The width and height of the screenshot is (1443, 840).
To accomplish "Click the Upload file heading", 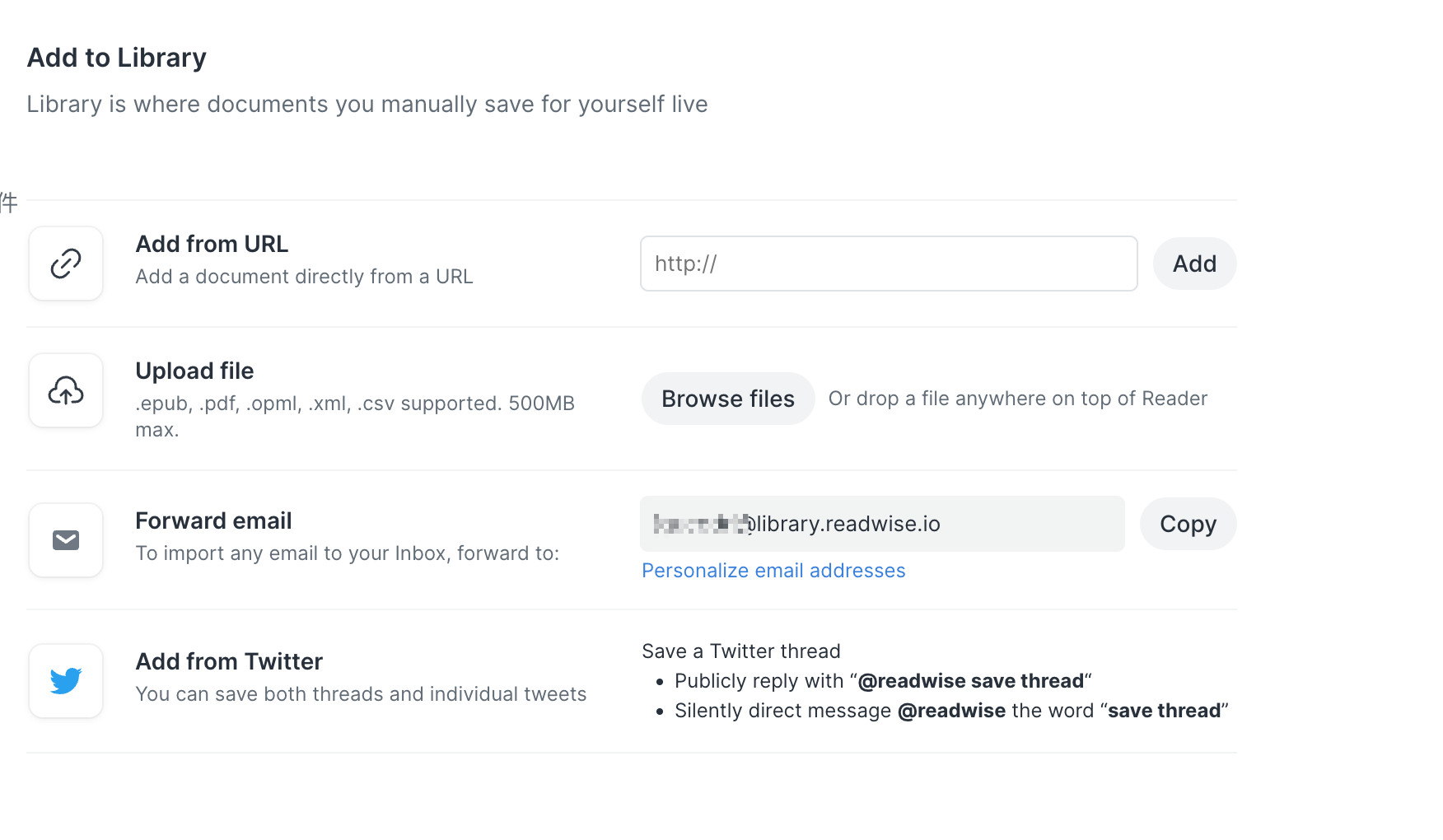I will (194, 371).
